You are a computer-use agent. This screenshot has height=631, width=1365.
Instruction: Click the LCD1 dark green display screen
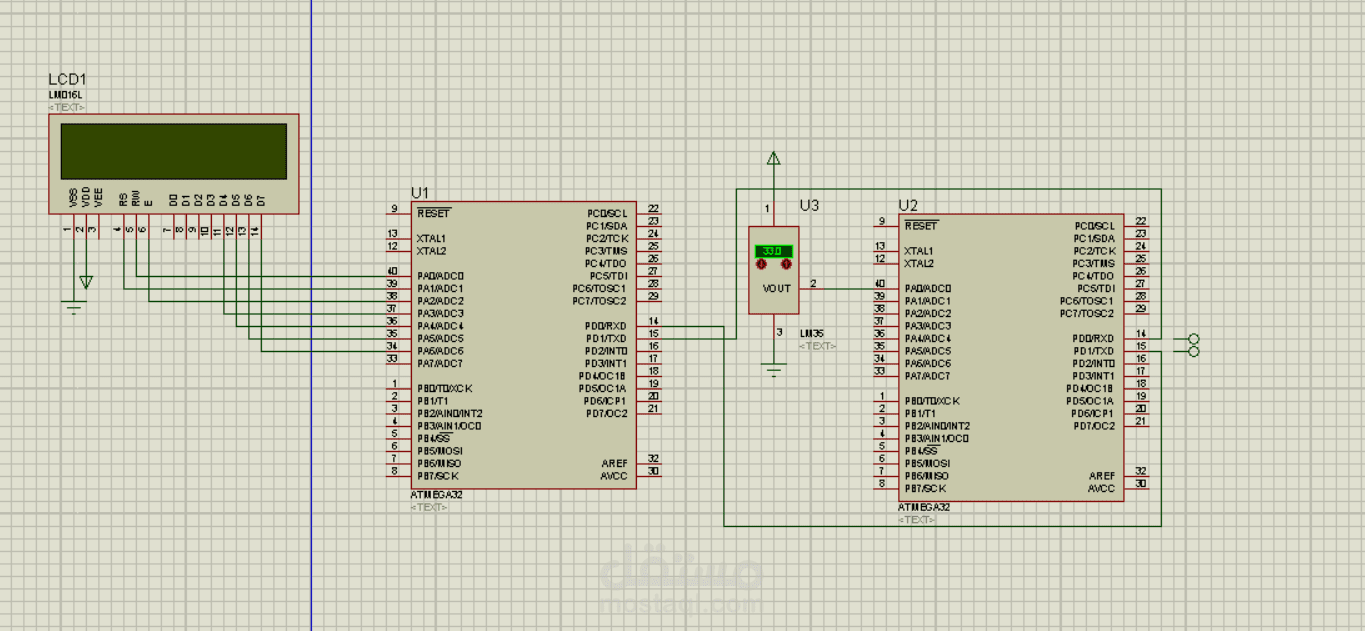tap(174, 151)
